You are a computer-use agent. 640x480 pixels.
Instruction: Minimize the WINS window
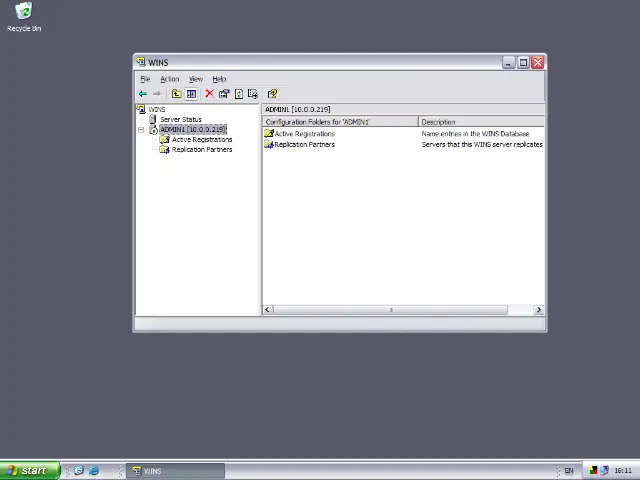click(x=509, y=62)
